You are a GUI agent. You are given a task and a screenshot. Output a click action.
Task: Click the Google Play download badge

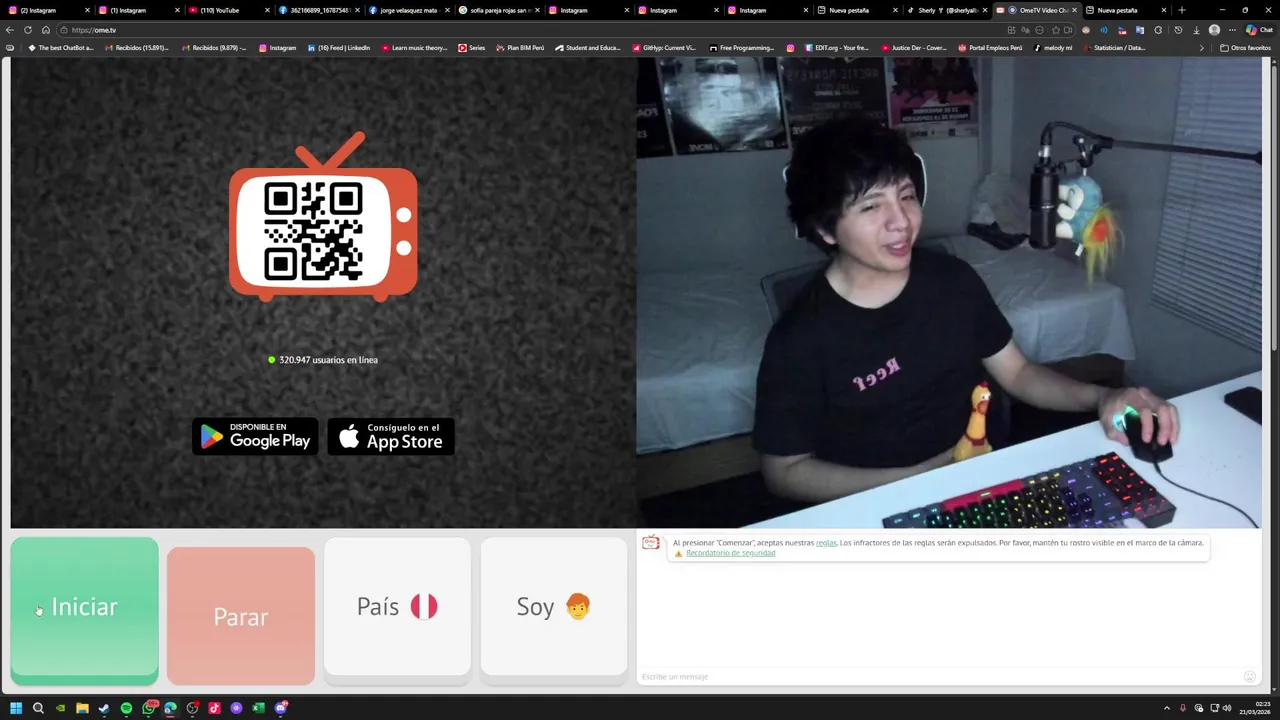coord(255,436)
